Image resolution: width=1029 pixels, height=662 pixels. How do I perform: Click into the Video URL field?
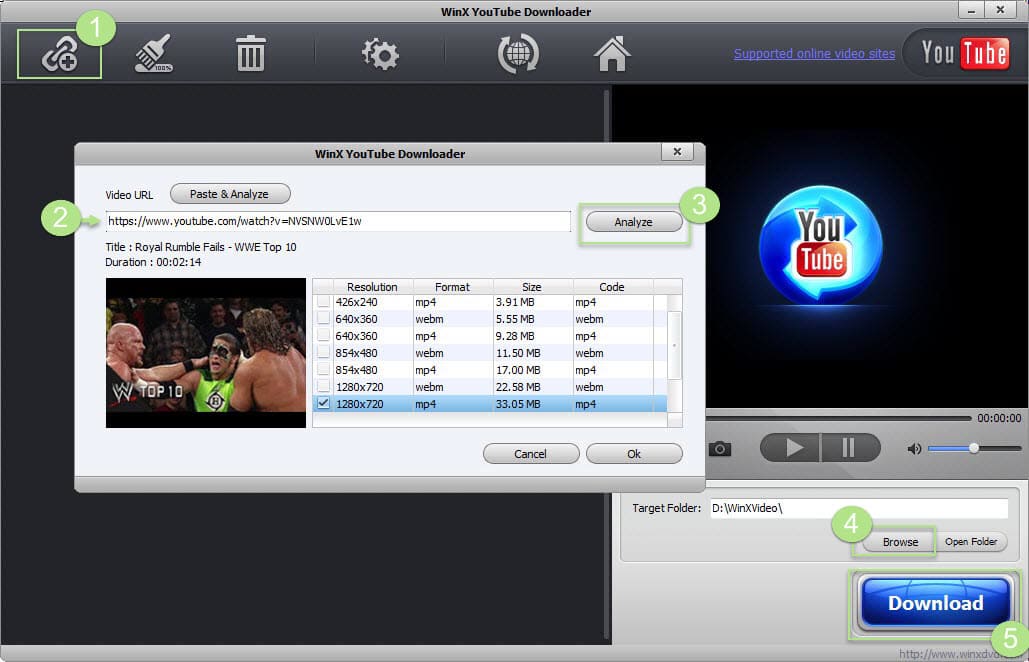338,221
